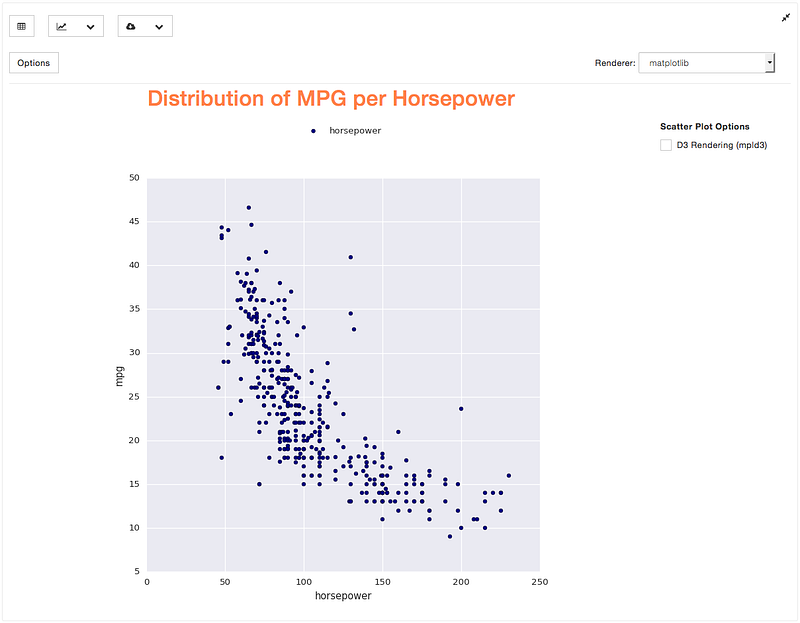The image size is (800, 623).
Task: Open the Options button
Action: point(34,63)
